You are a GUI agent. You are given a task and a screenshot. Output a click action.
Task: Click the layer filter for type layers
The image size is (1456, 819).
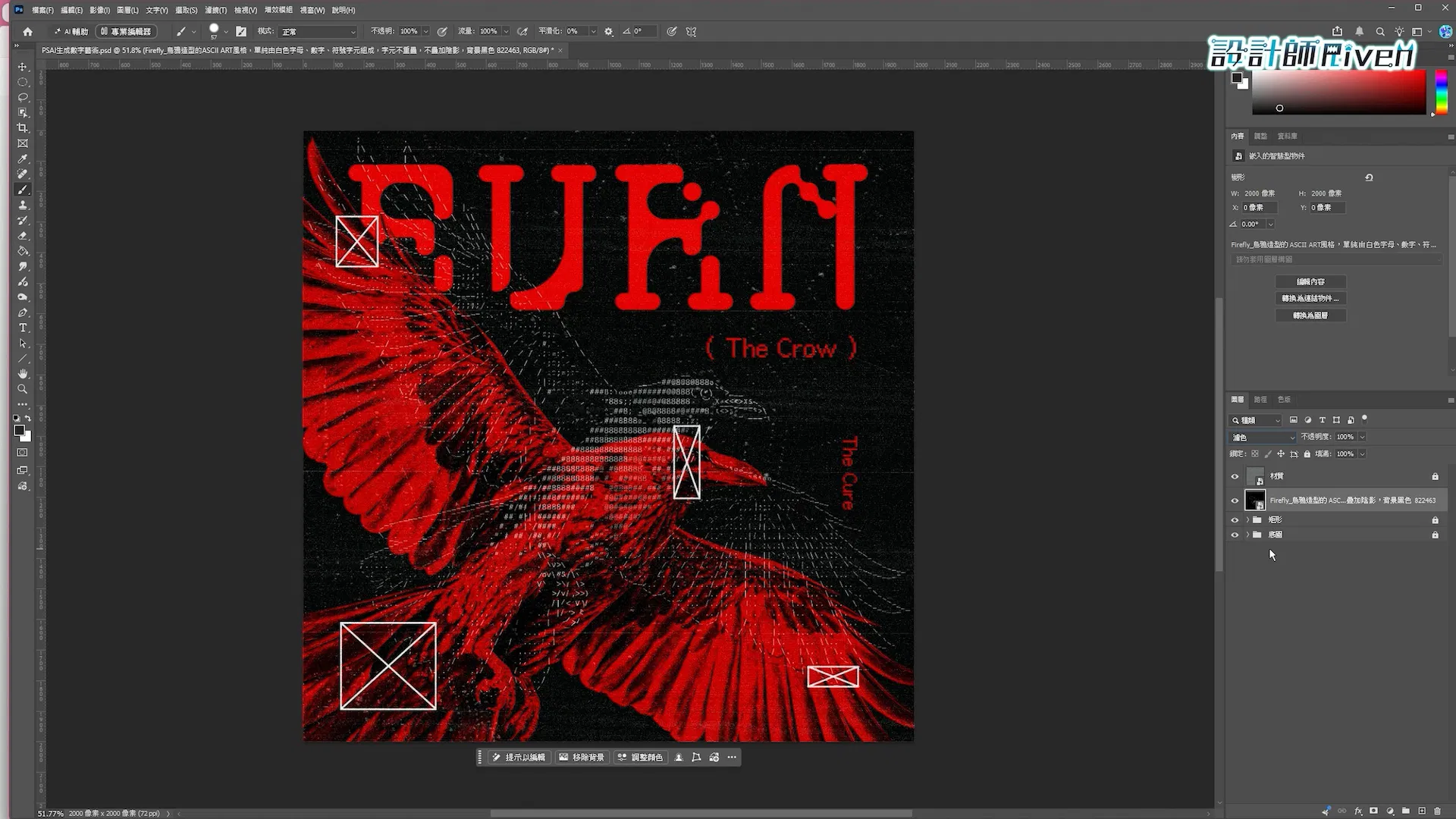pyautogui.click(x=1323, y=420)
